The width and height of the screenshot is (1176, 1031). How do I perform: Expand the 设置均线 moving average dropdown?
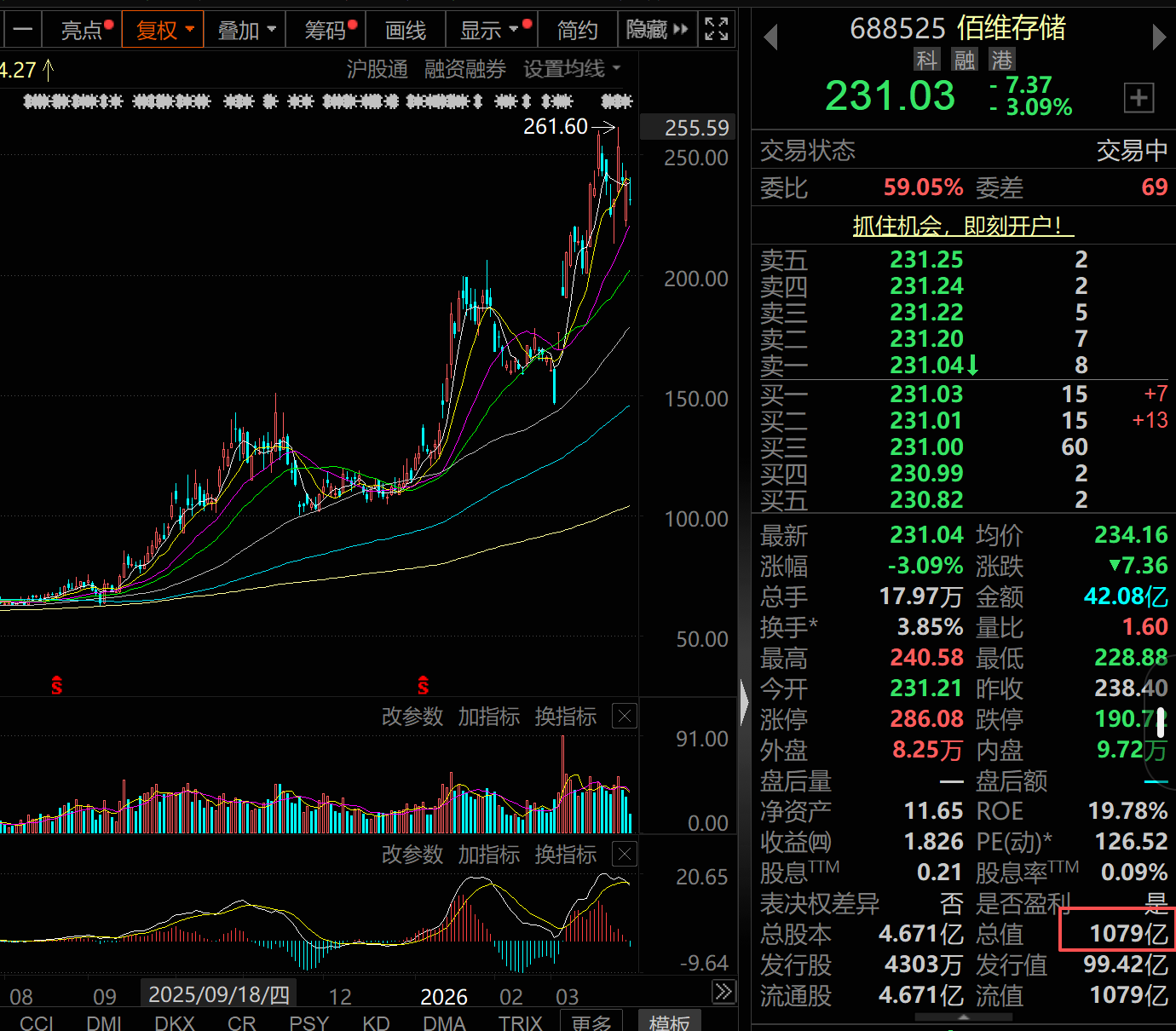point(572,68)
